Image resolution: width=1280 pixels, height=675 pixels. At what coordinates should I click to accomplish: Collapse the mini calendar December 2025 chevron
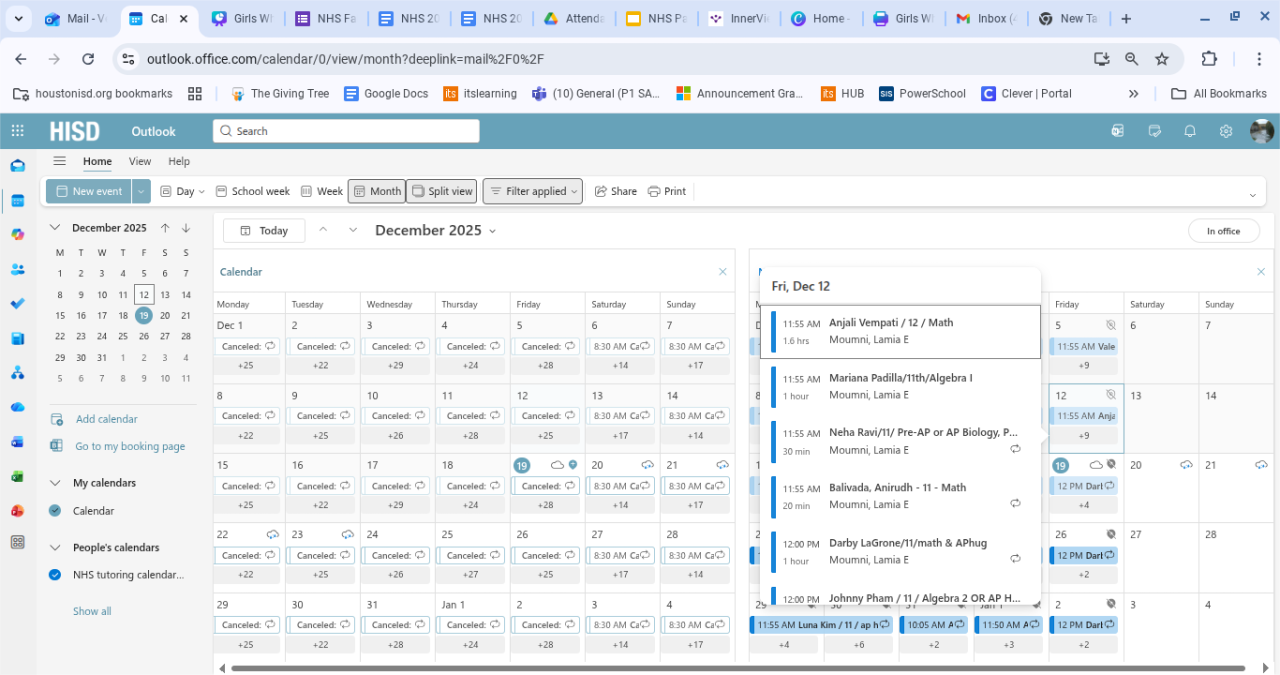(55, 228)
